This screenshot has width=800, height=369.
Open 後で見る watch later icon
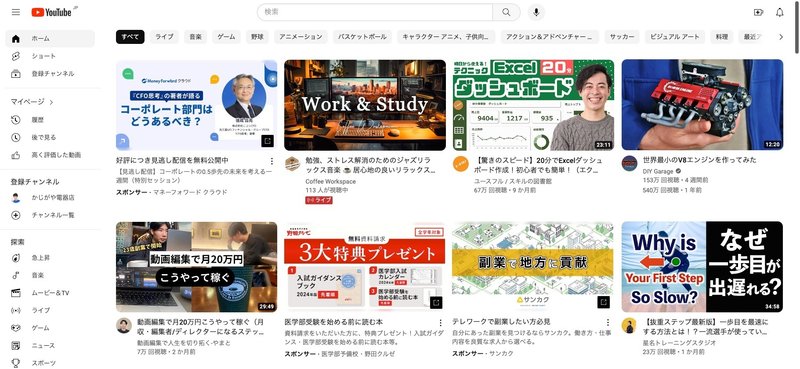(16, 137)
